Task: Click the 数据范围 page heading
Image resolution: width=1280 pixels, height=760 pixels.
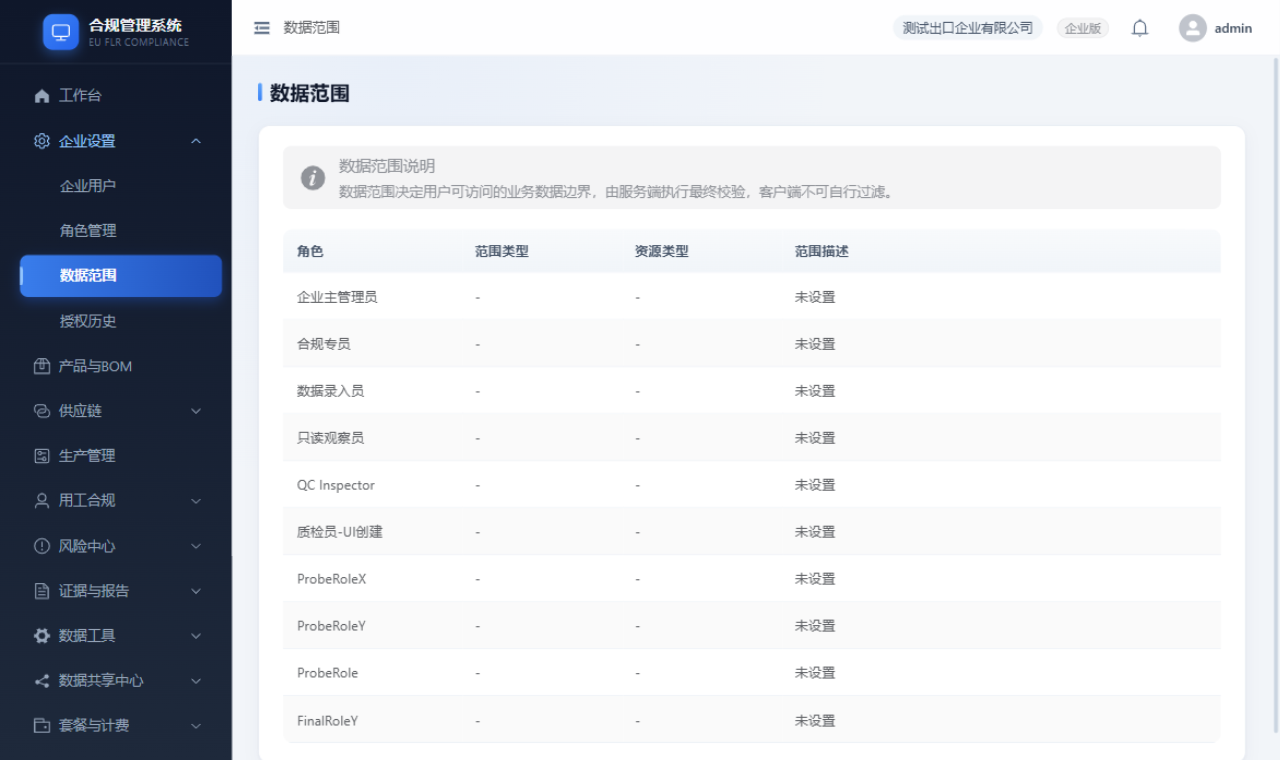Action: click(310, 93)
